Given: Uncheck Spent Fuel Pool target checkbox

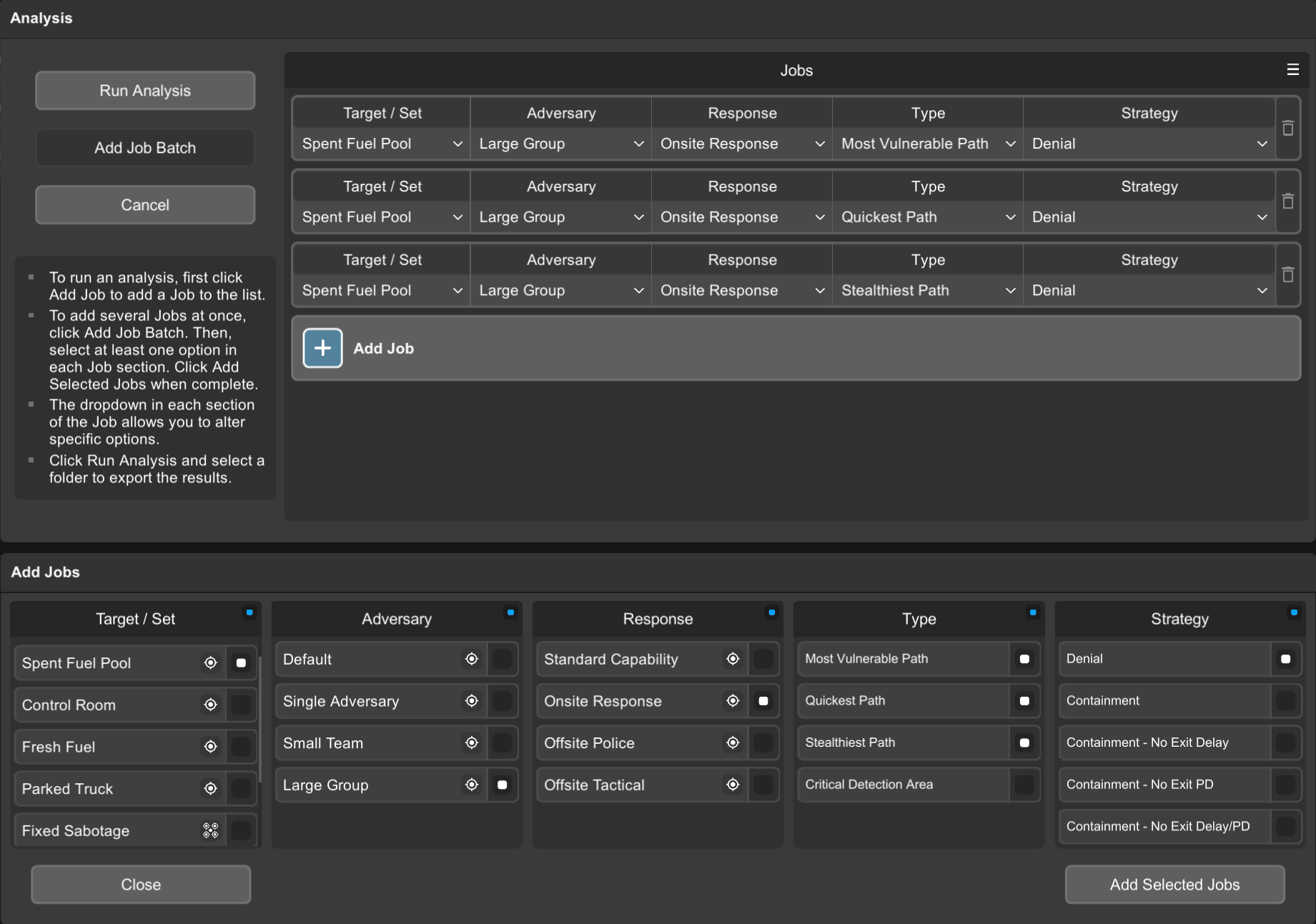Looking at the screenshot, I should [x=241, y=662].
